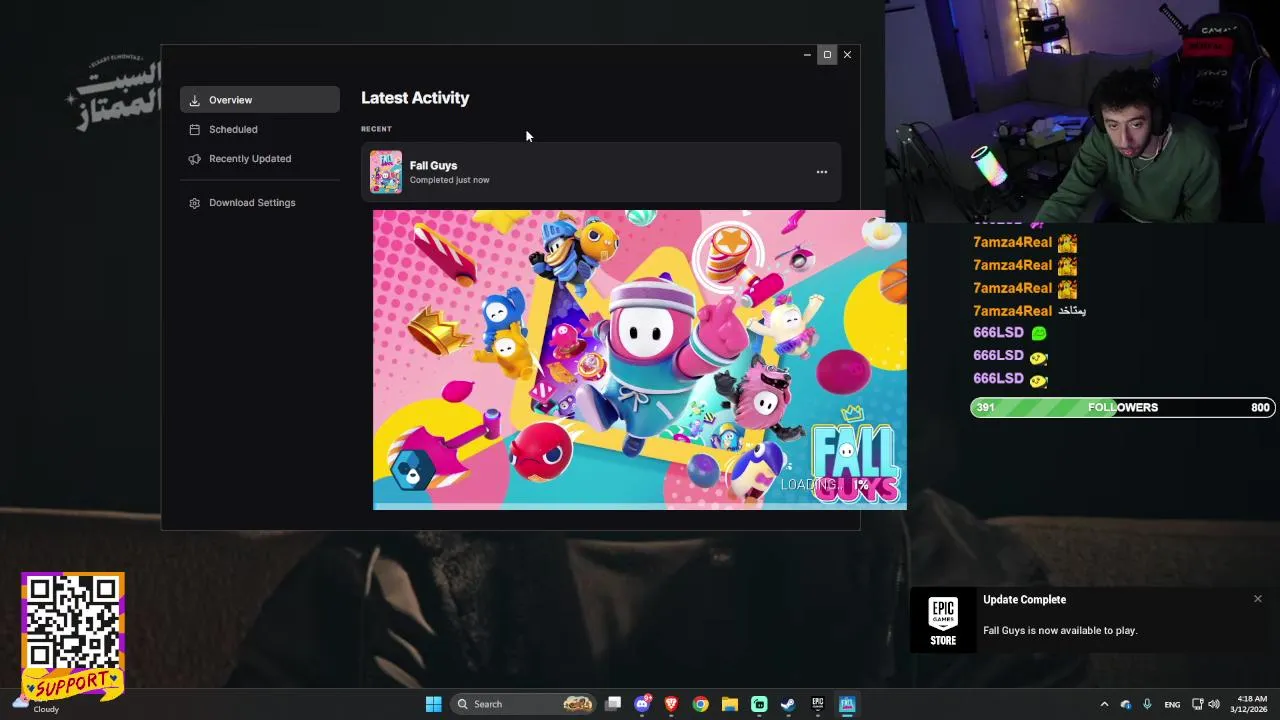Viewport: 1280px width, 720px height.
Task: Open the volume speaker tray icon
Action: (1214, 704)
